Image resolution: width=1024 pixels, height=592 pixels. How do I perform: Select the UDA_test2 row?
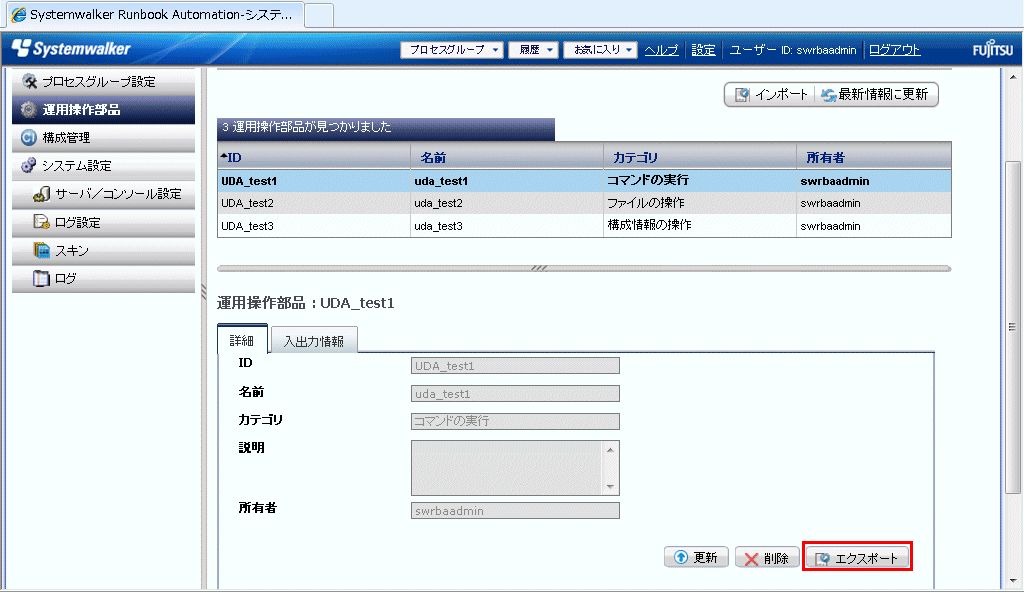[x=584, y=203]
